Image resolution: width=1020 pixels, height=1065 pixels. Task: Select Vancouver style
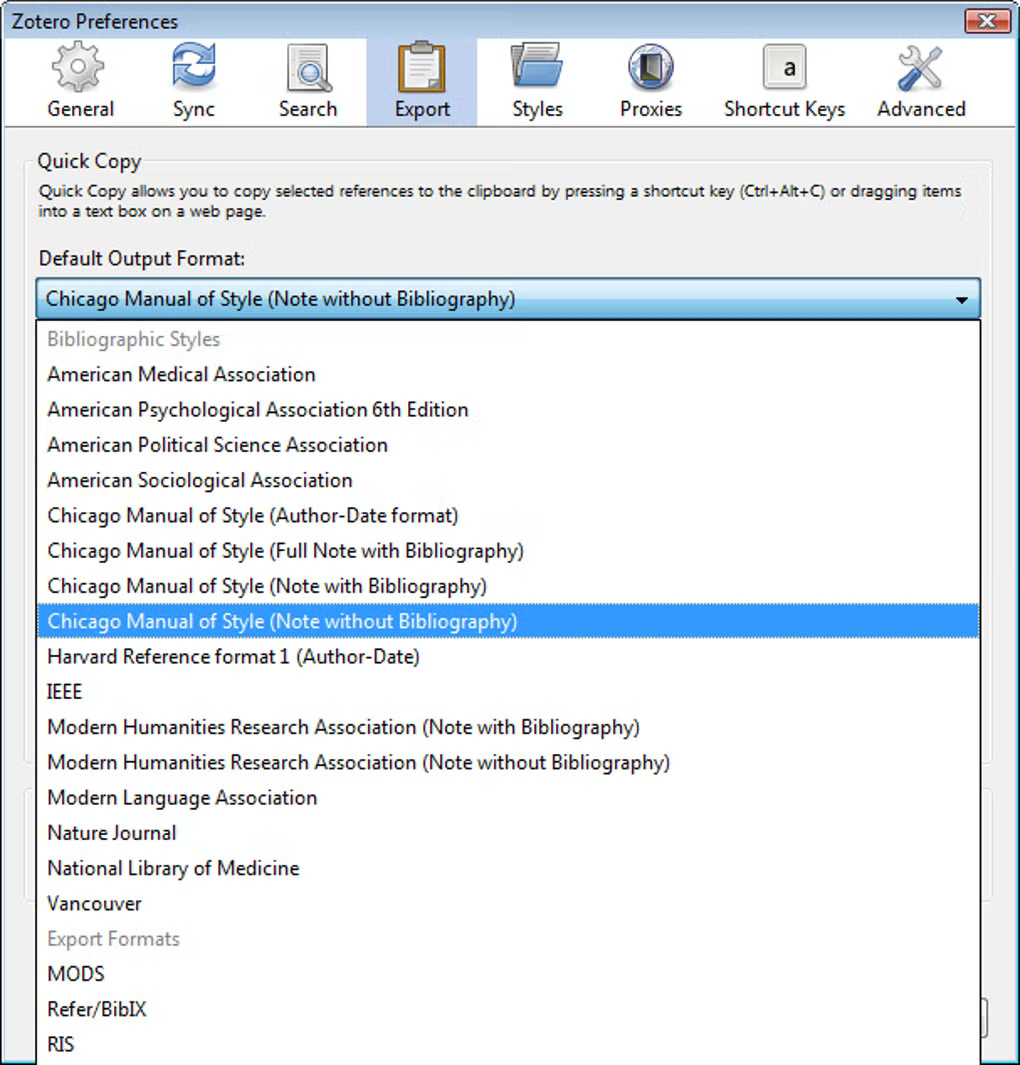click(508, 904)
